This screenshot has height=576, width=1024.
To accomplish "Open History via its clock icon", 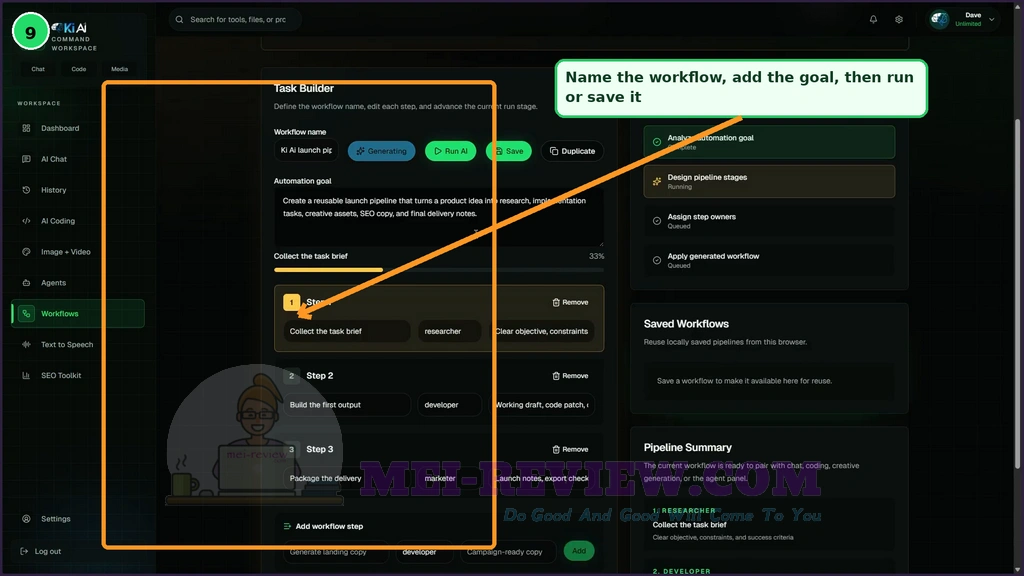I will click(x=26, y=190).
